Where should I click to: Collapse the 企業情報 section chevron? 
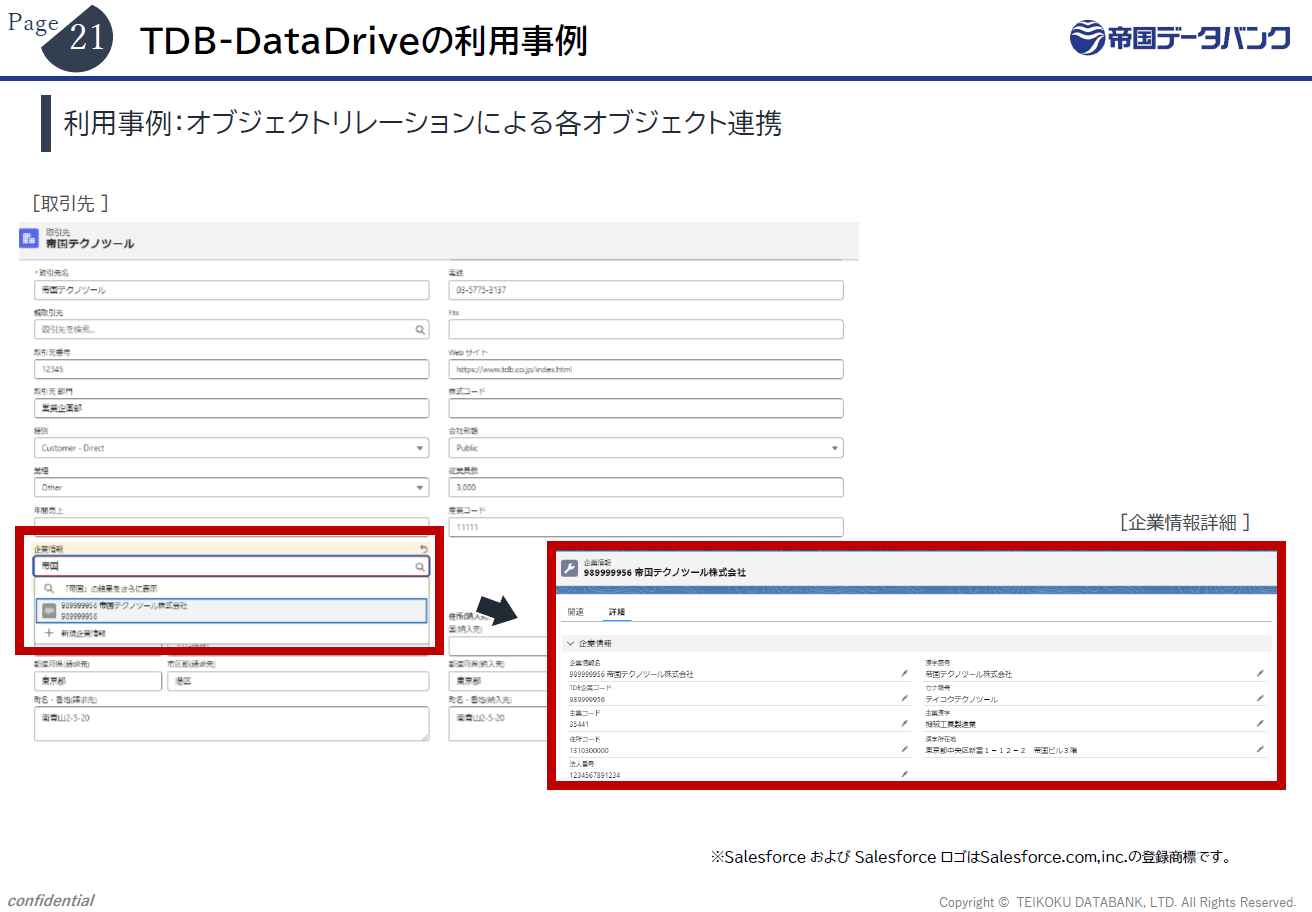[x=570, y=643]
